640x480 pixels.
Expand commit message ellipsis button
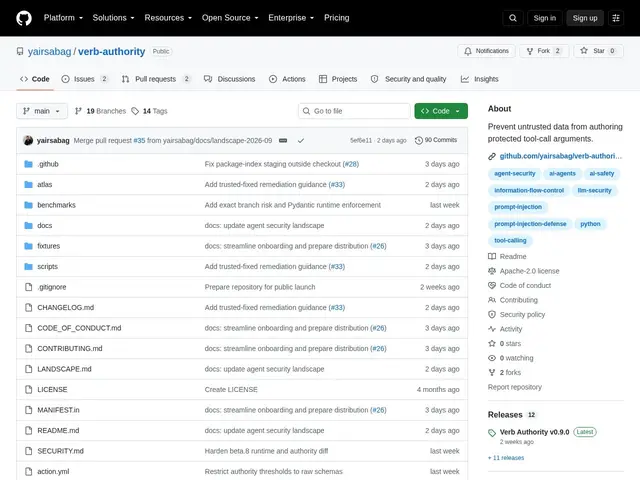tap(283, 140)
